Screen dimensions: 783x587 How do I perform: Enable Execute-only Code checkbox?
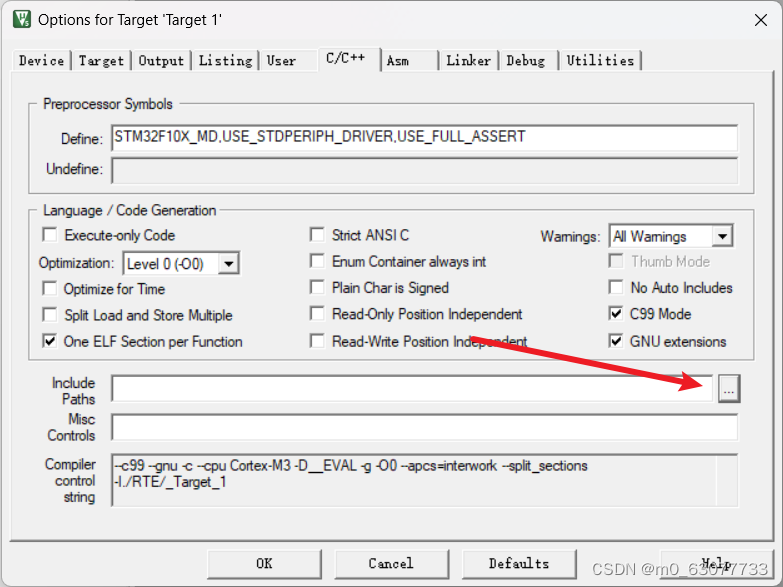click(x=49, y=235)
